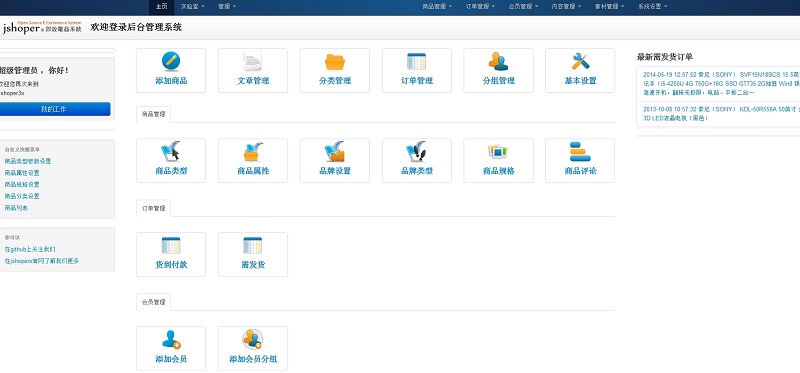The image size is (800, 373).
Task: Open the 需发货 table icon card
Action: point(253,255)
